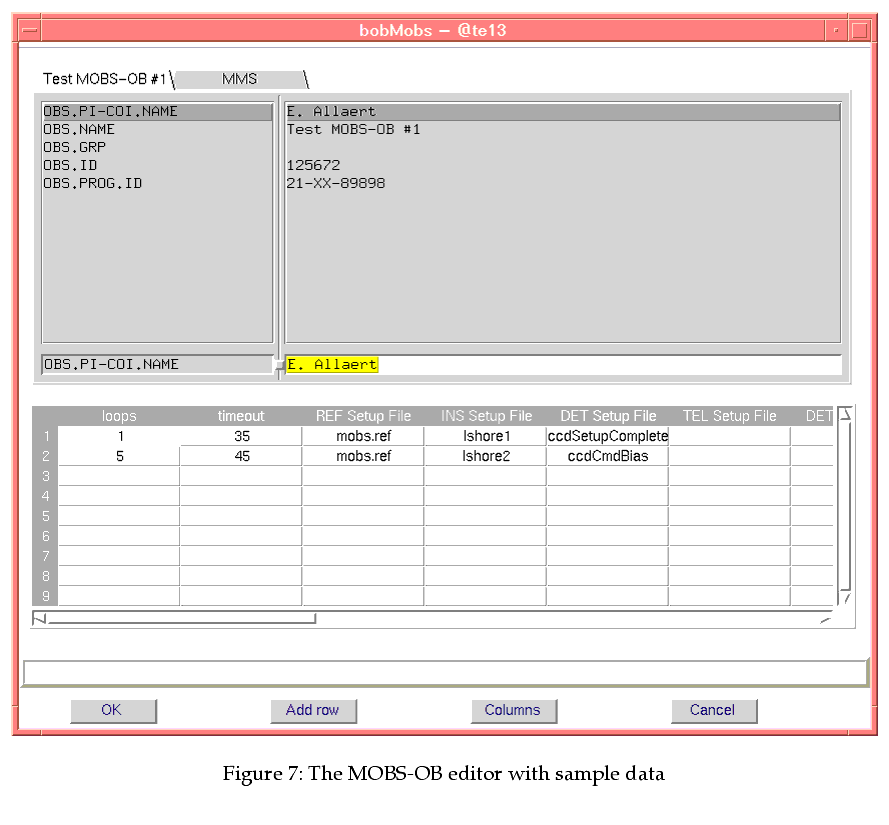Click the lshore2 cell
This screenshot has height=825, width=889.
pyautogui.click(x=486, y=456)
